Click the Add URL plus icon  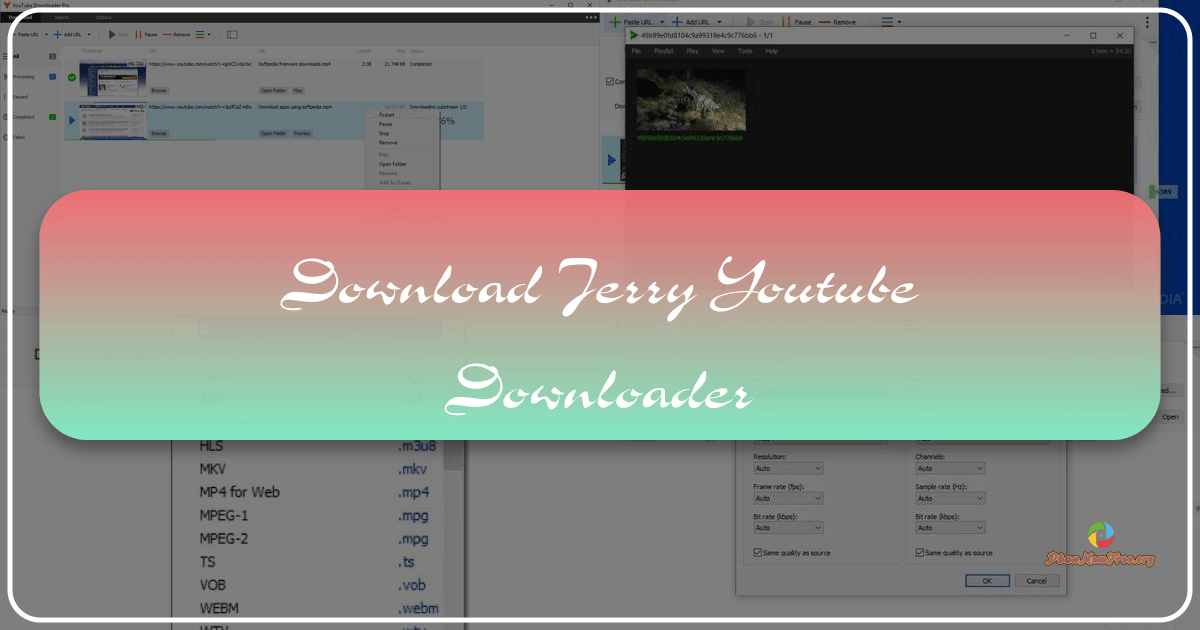tap(57, 34)
